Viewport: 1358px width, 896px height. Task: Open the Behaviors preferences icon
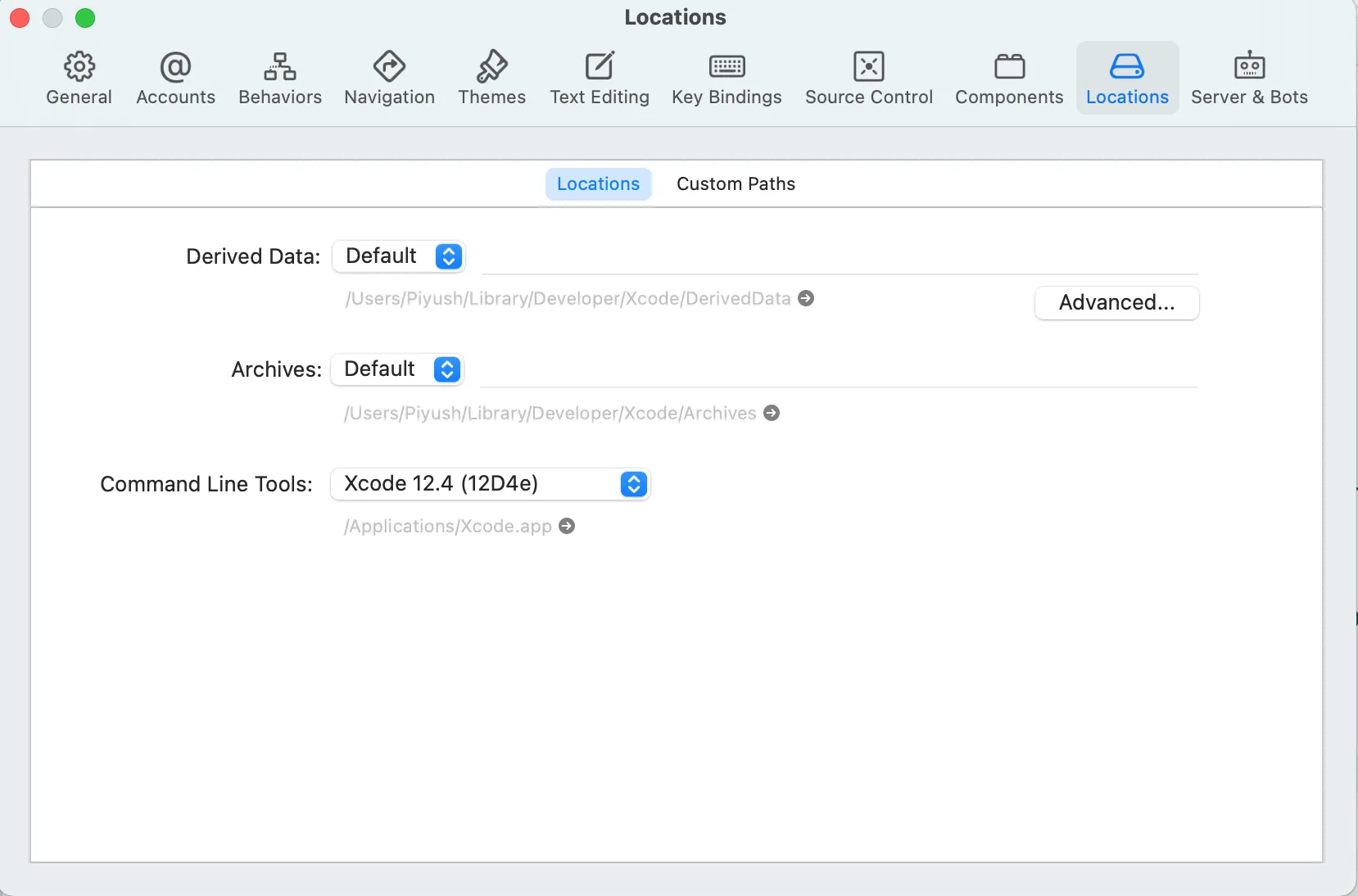tap(280, 67)
